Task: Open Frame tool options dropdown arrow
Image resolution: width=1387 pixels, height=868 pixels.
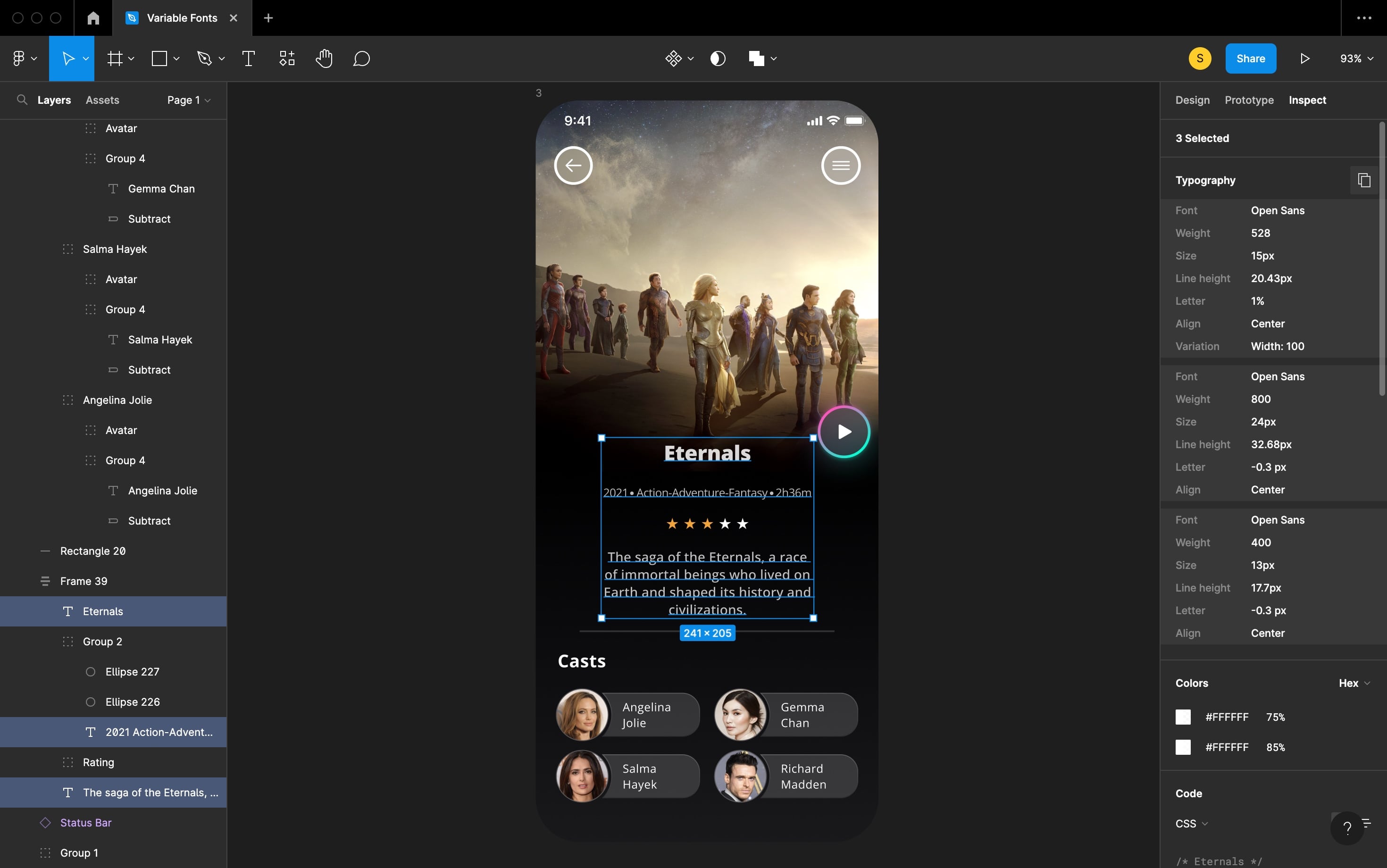Action: 131,58
